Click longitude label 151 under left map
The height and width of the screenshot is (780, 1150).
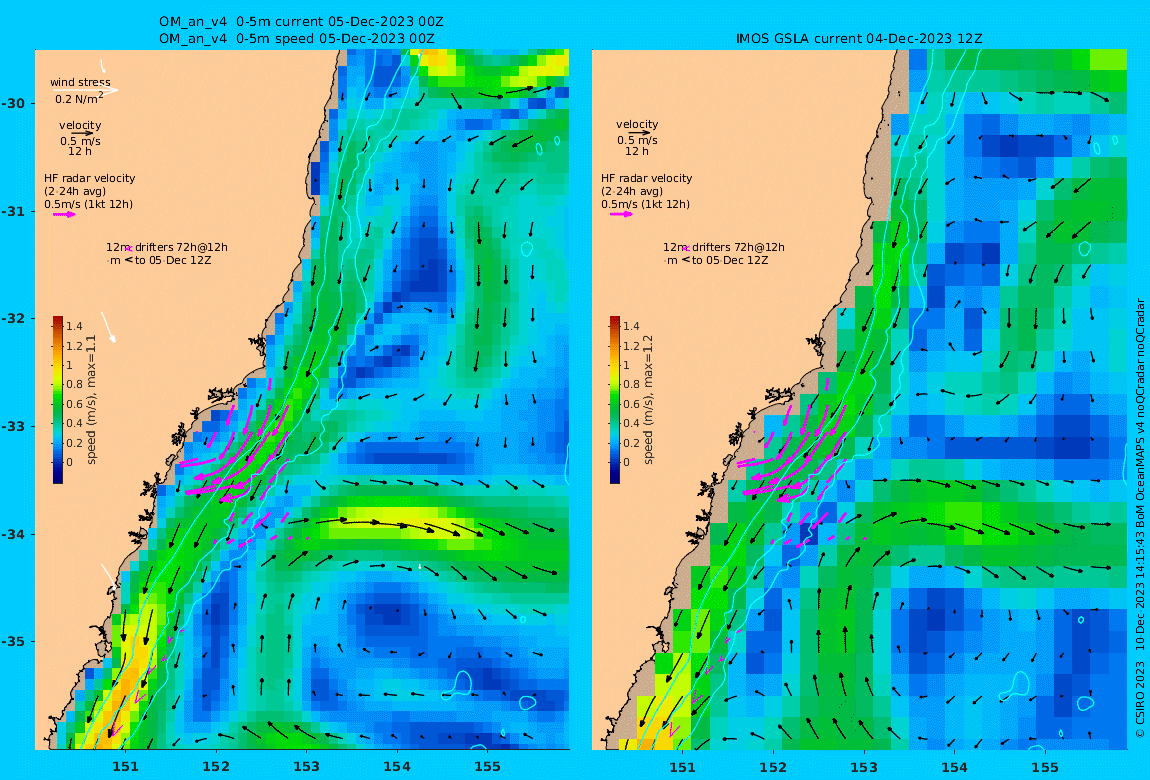coord(125,767)
